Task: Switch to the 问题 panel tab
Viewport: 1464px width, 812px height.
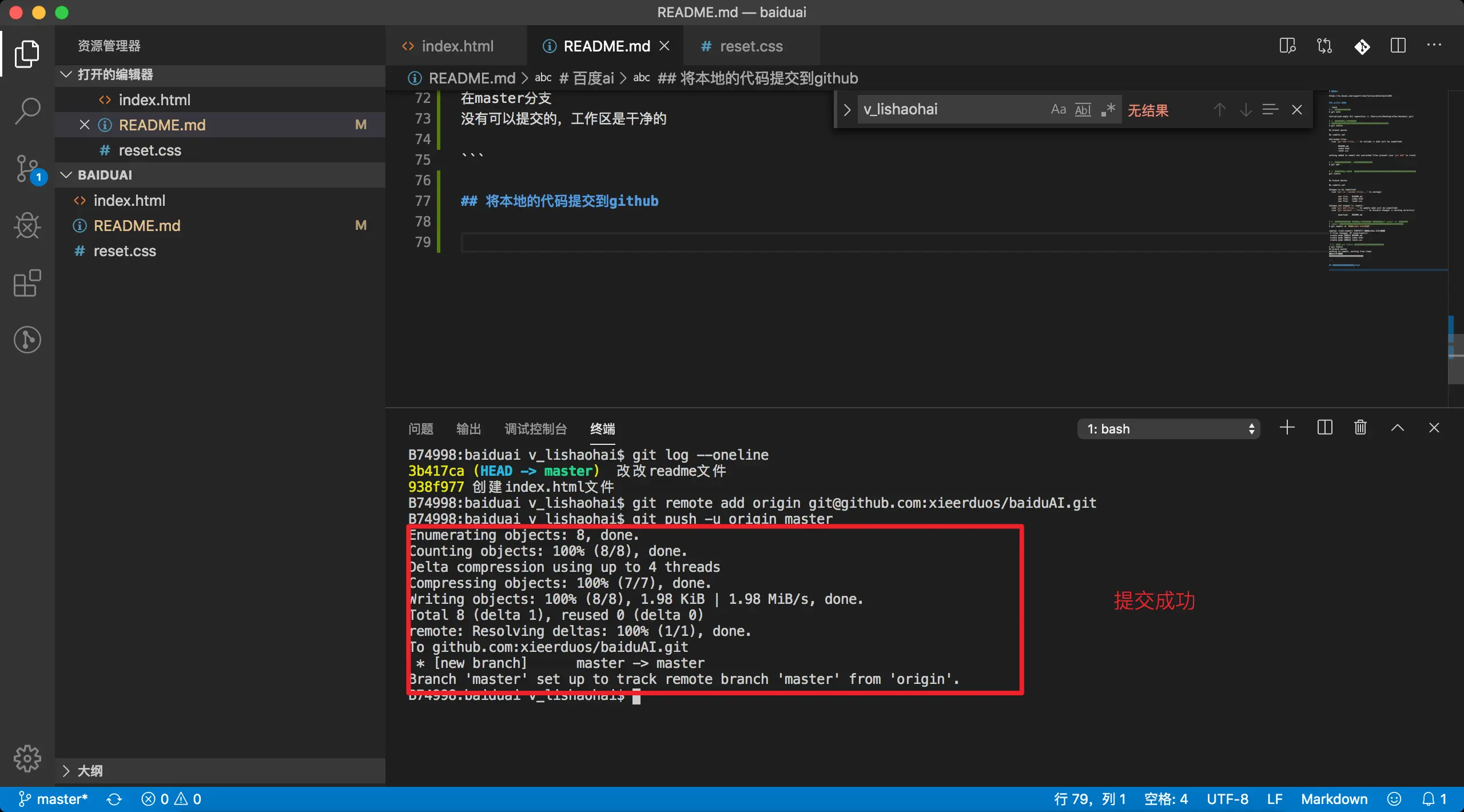Action: pyautogui.click(x=421, y=429)
